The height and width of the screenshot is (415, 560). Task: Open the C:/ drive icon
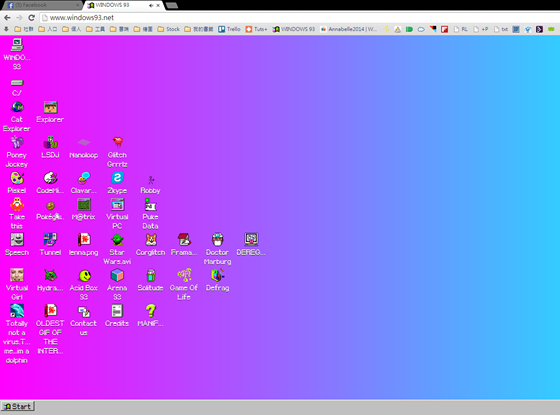[17, 83]
